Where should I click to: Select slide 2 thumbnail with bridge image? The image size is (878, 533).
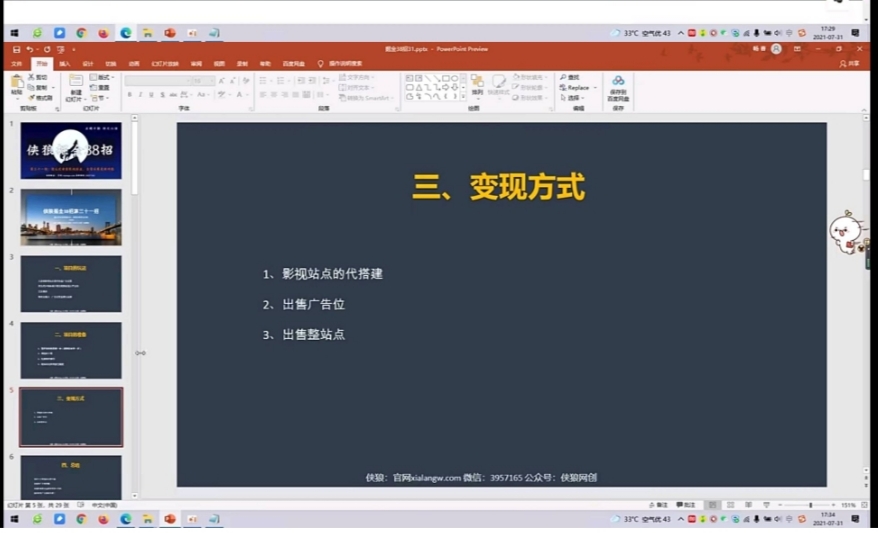click(x=71, y=217)
